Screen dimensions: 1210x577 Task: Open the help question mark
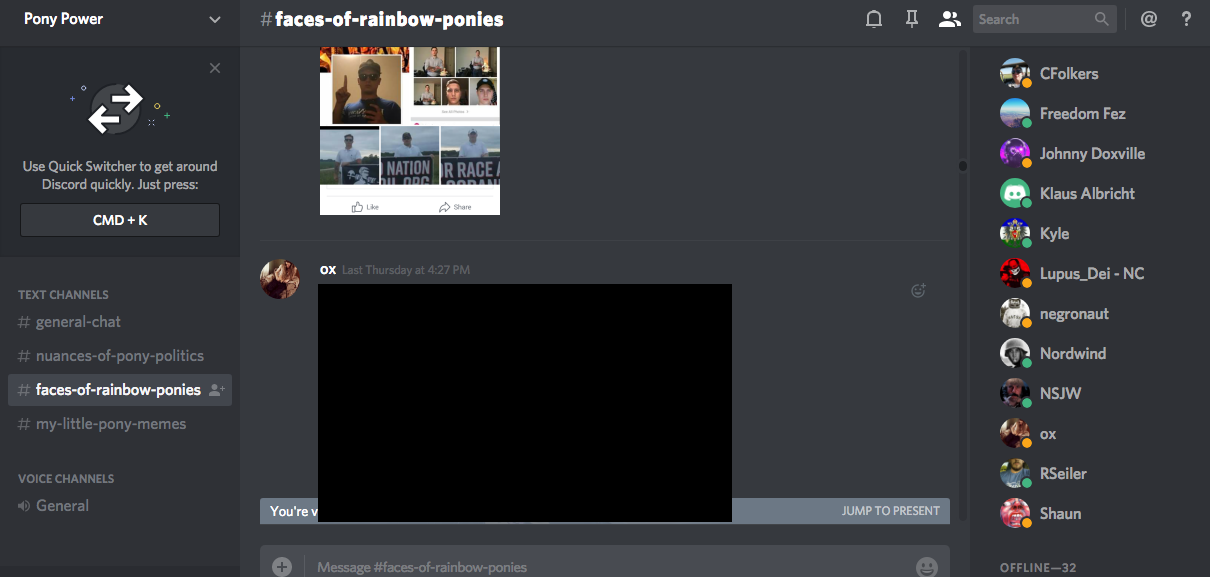(1186, 19)
